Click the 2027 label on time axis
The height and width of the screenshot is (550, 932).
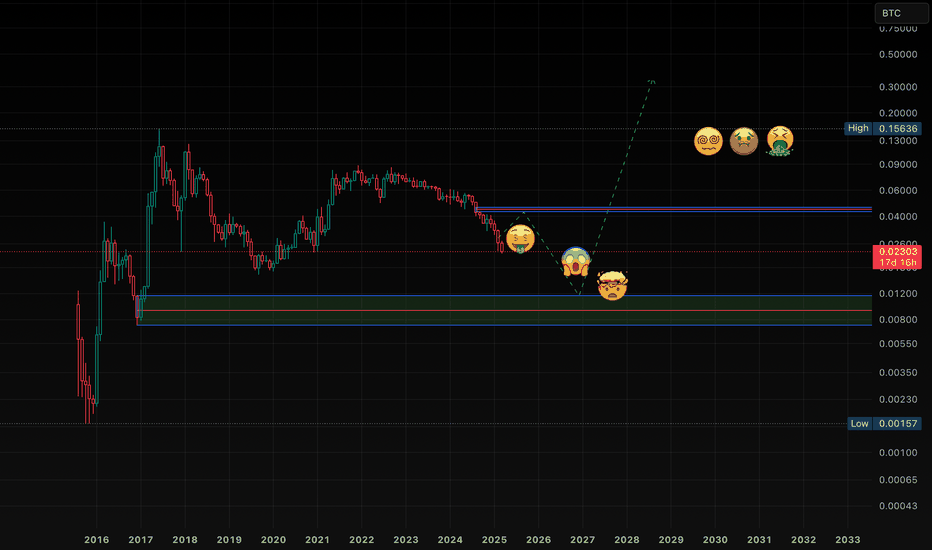pos(582,540)
